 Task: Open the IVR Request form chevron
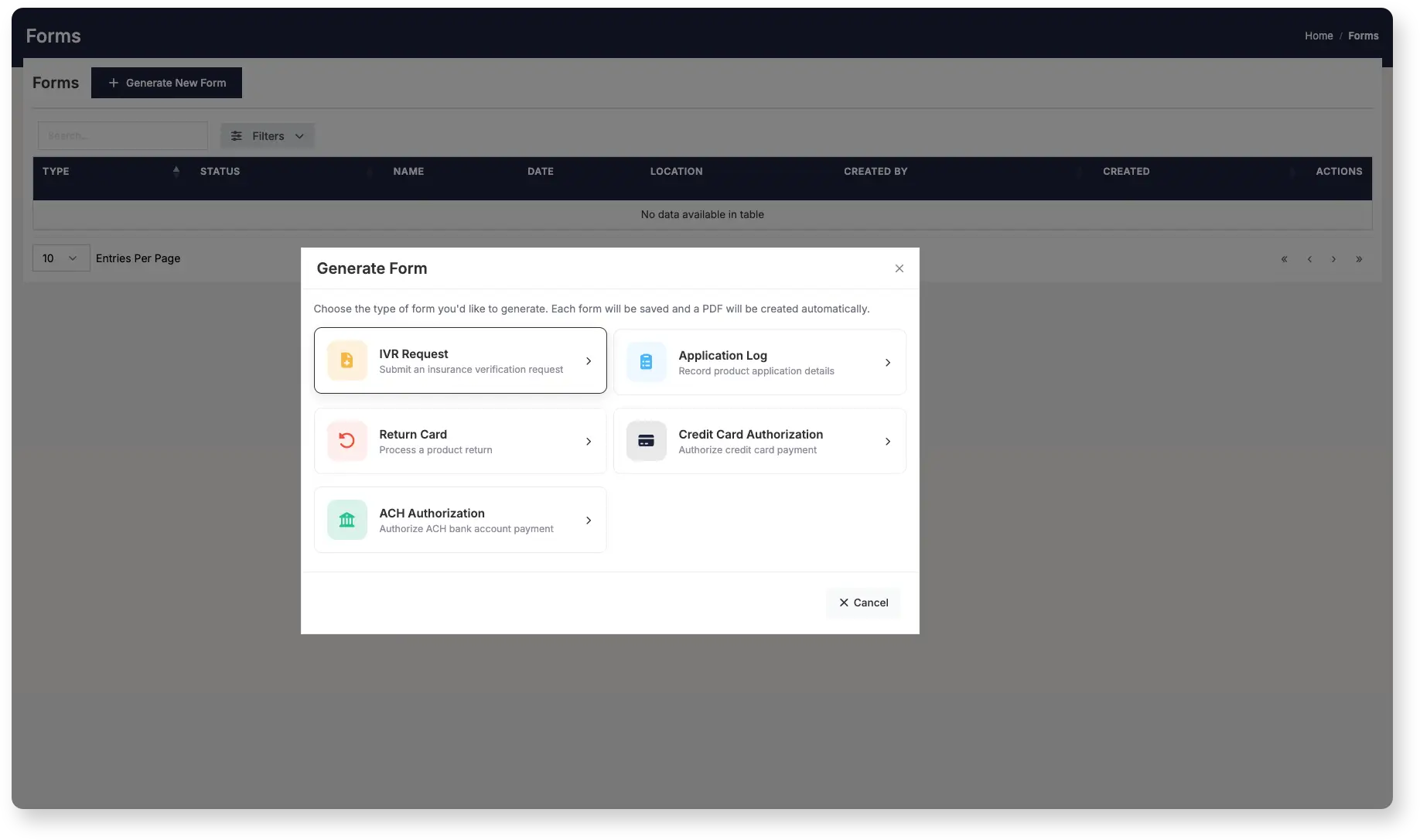pos(589,361)
